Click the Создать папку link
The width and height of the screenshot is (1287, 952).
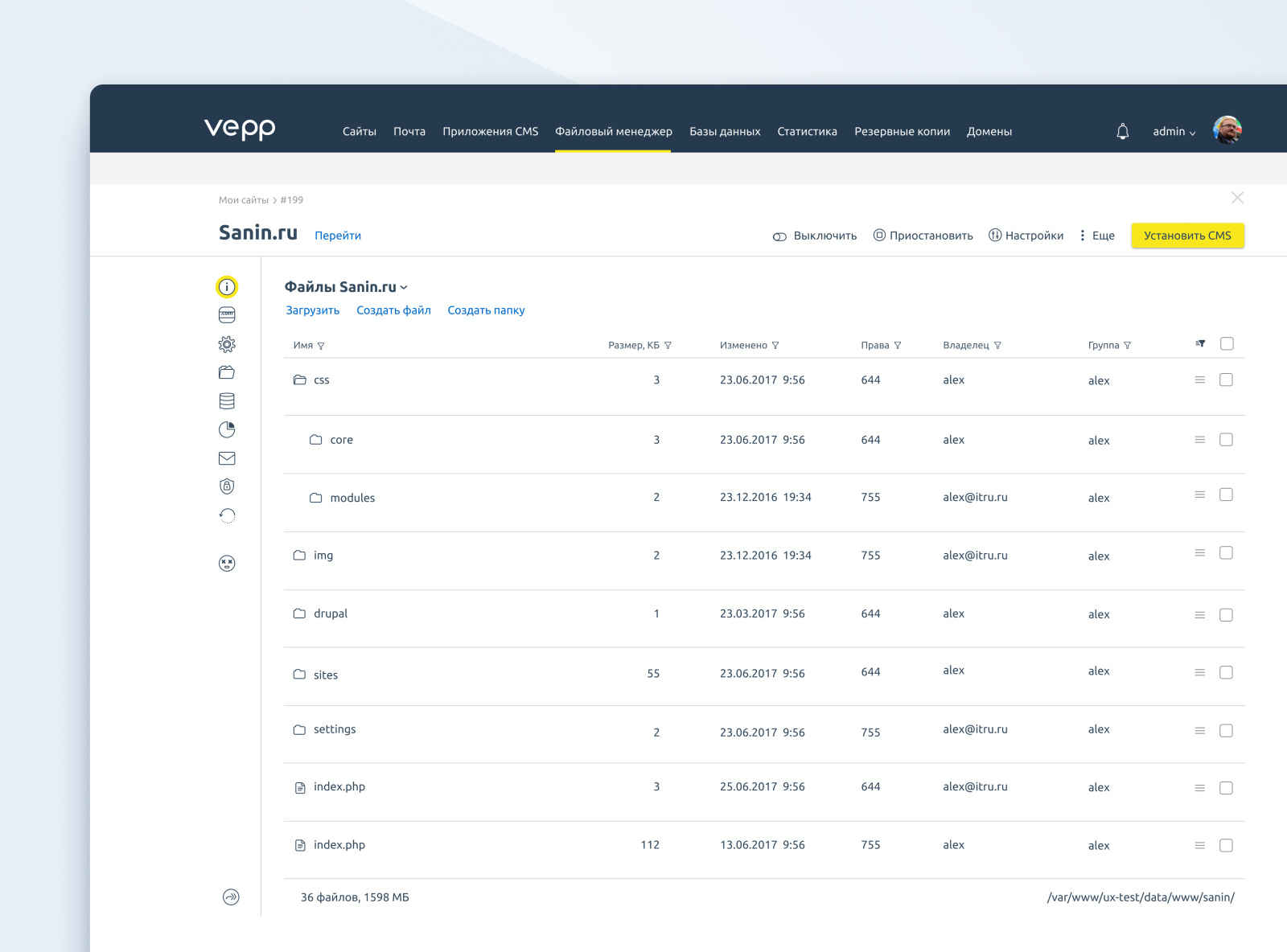coord(486,310)
